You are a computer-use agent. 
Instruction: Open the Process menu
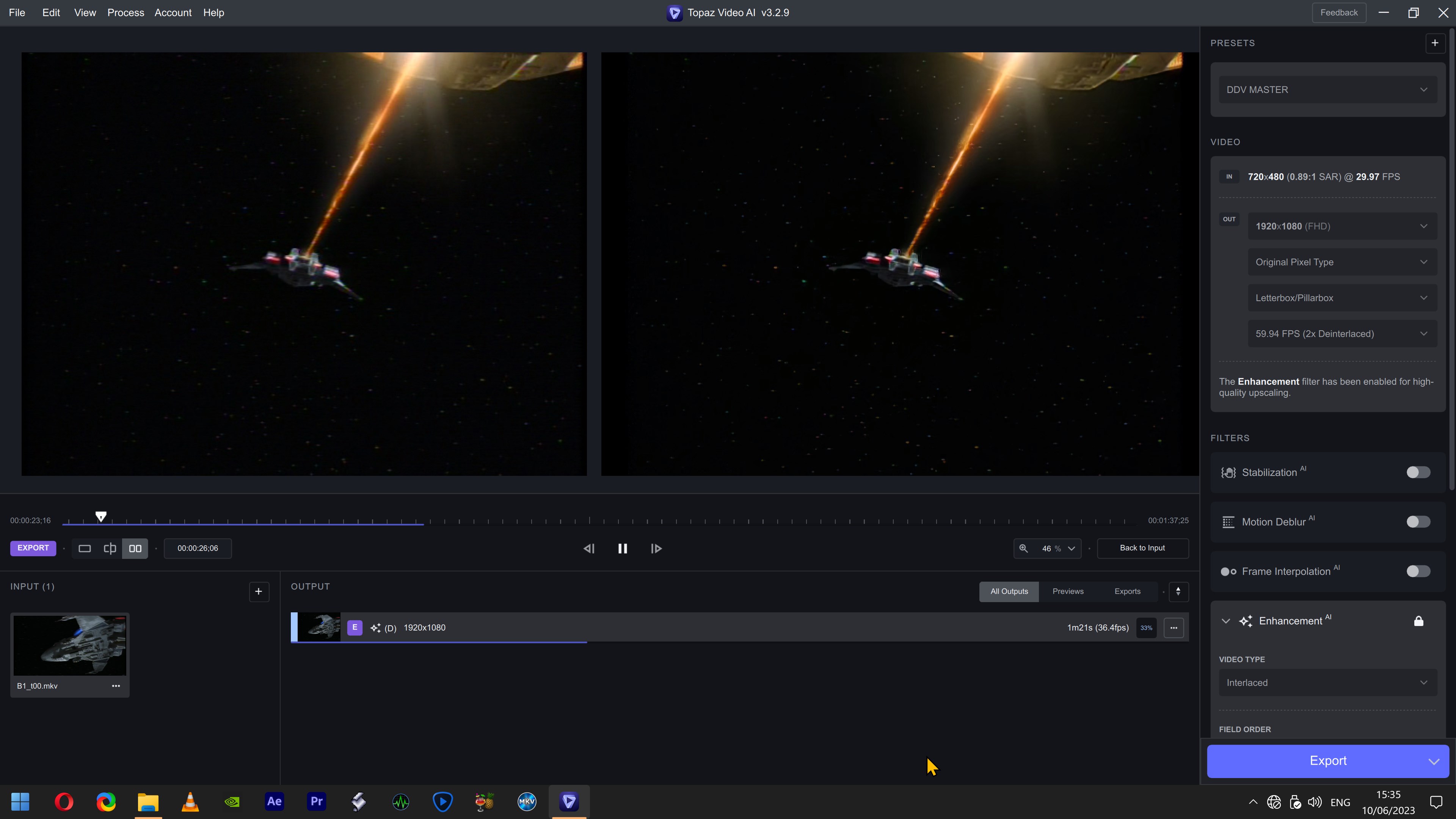click(x=126, y=13)
